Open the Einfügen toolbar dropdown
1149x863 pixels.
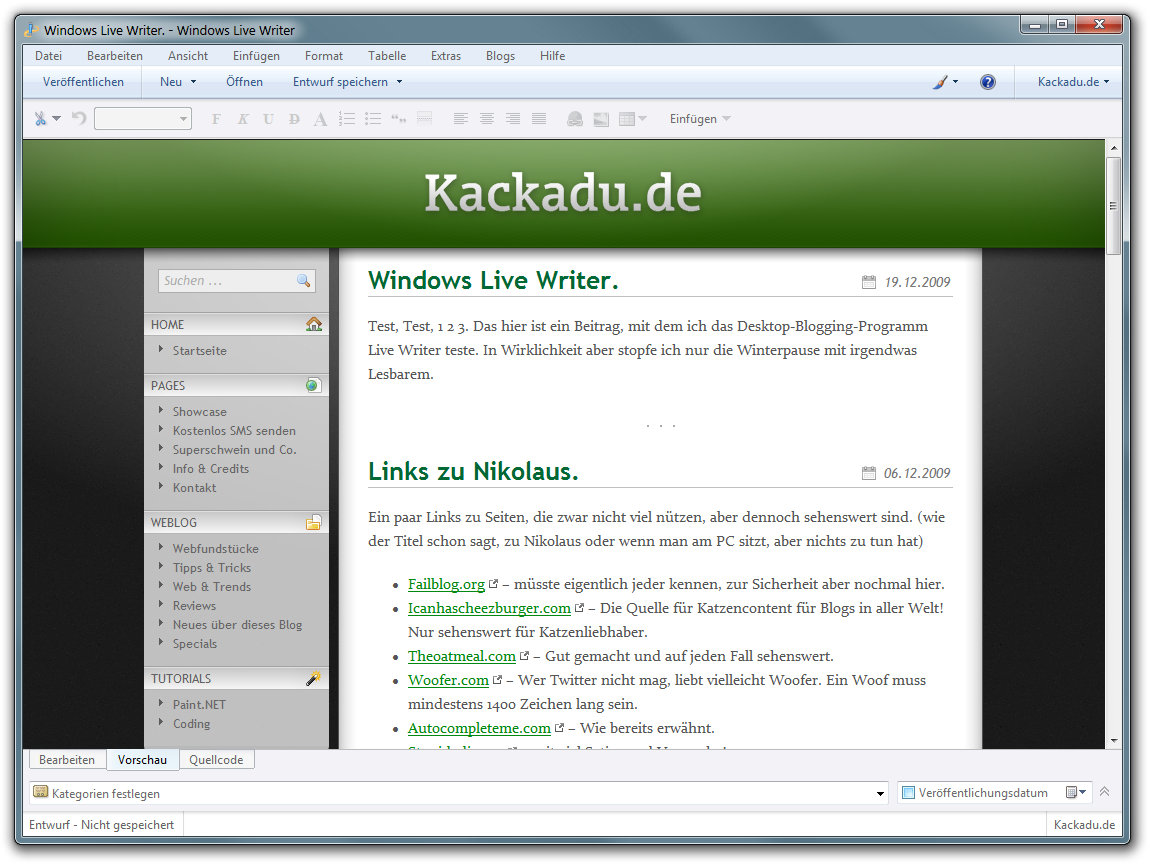[699, 119]
